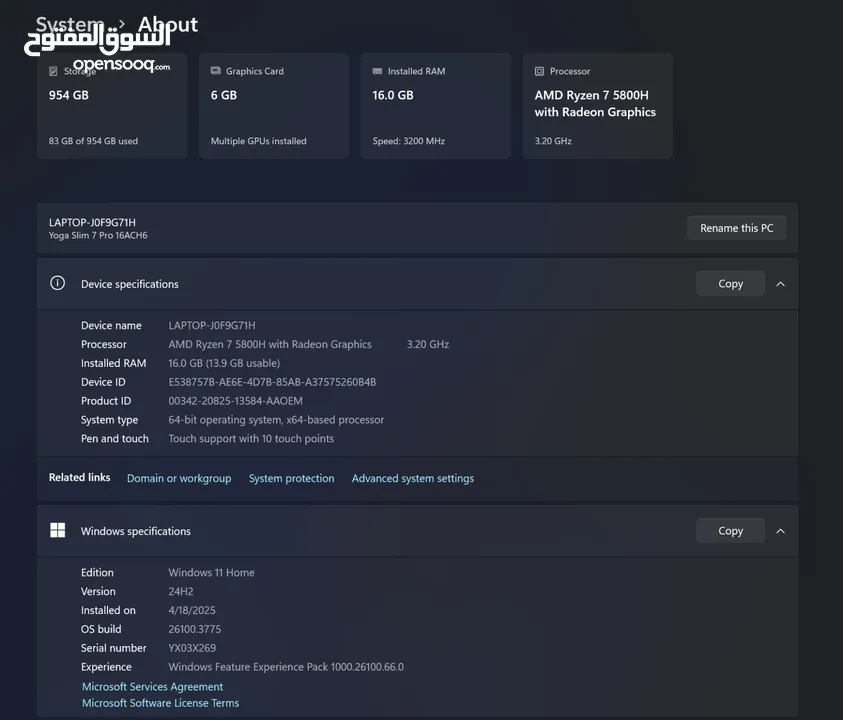Click Touch support with 10 touch points
This screenshot has width=843, height=720.
pyautogui.click(x=251, y=438)
